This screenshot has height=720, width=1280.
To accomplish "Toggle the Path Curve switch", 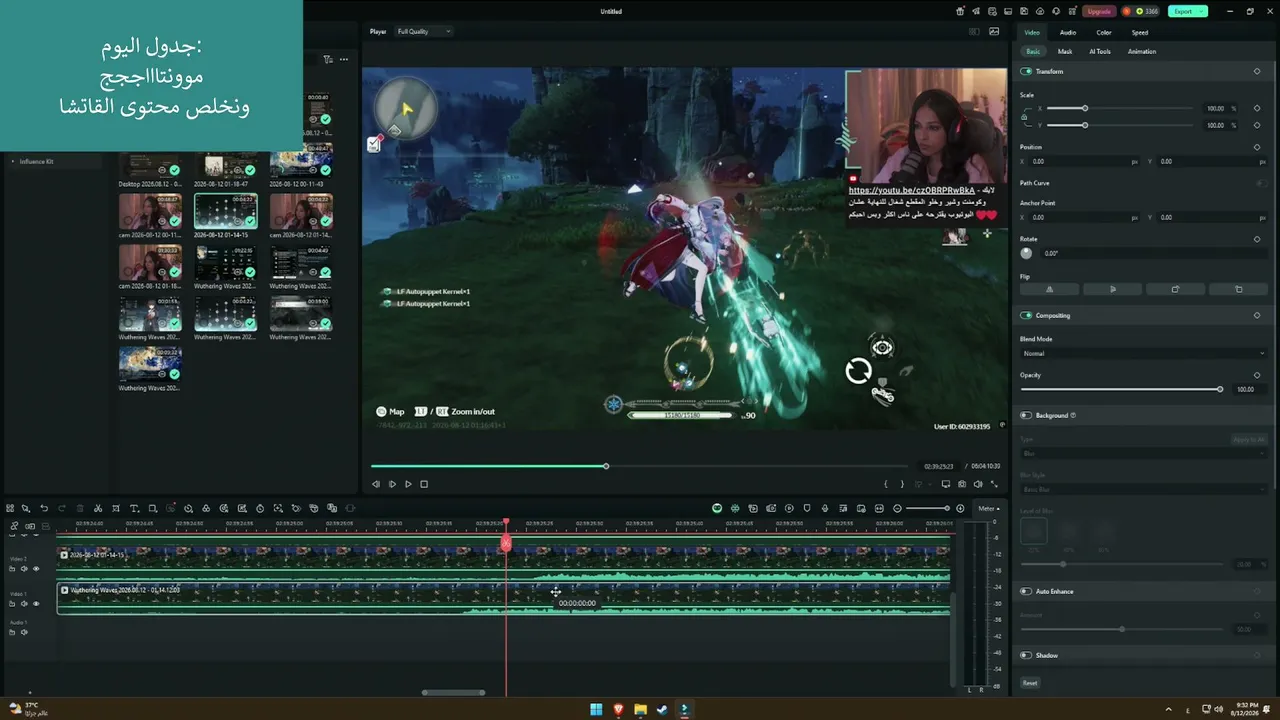I will 1260,183.
